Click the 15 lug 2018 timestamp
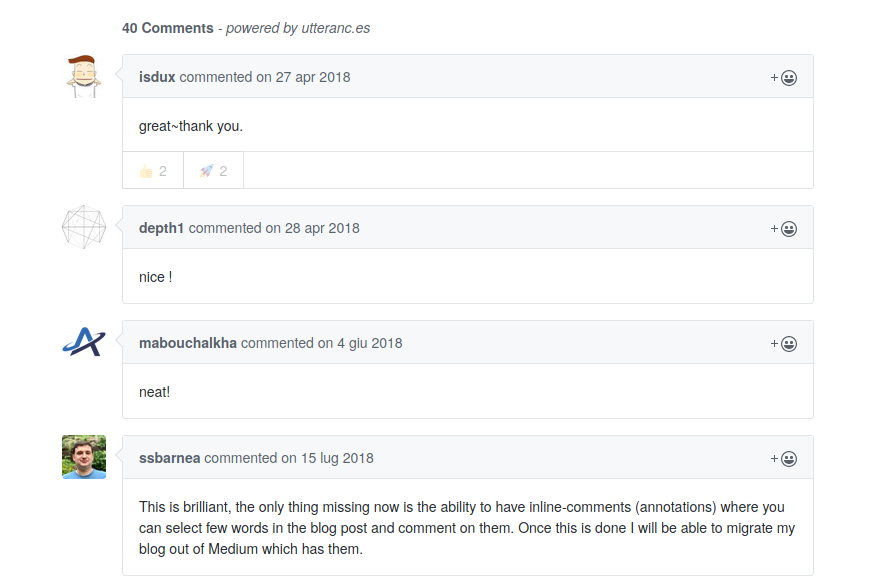 point(337,458)
